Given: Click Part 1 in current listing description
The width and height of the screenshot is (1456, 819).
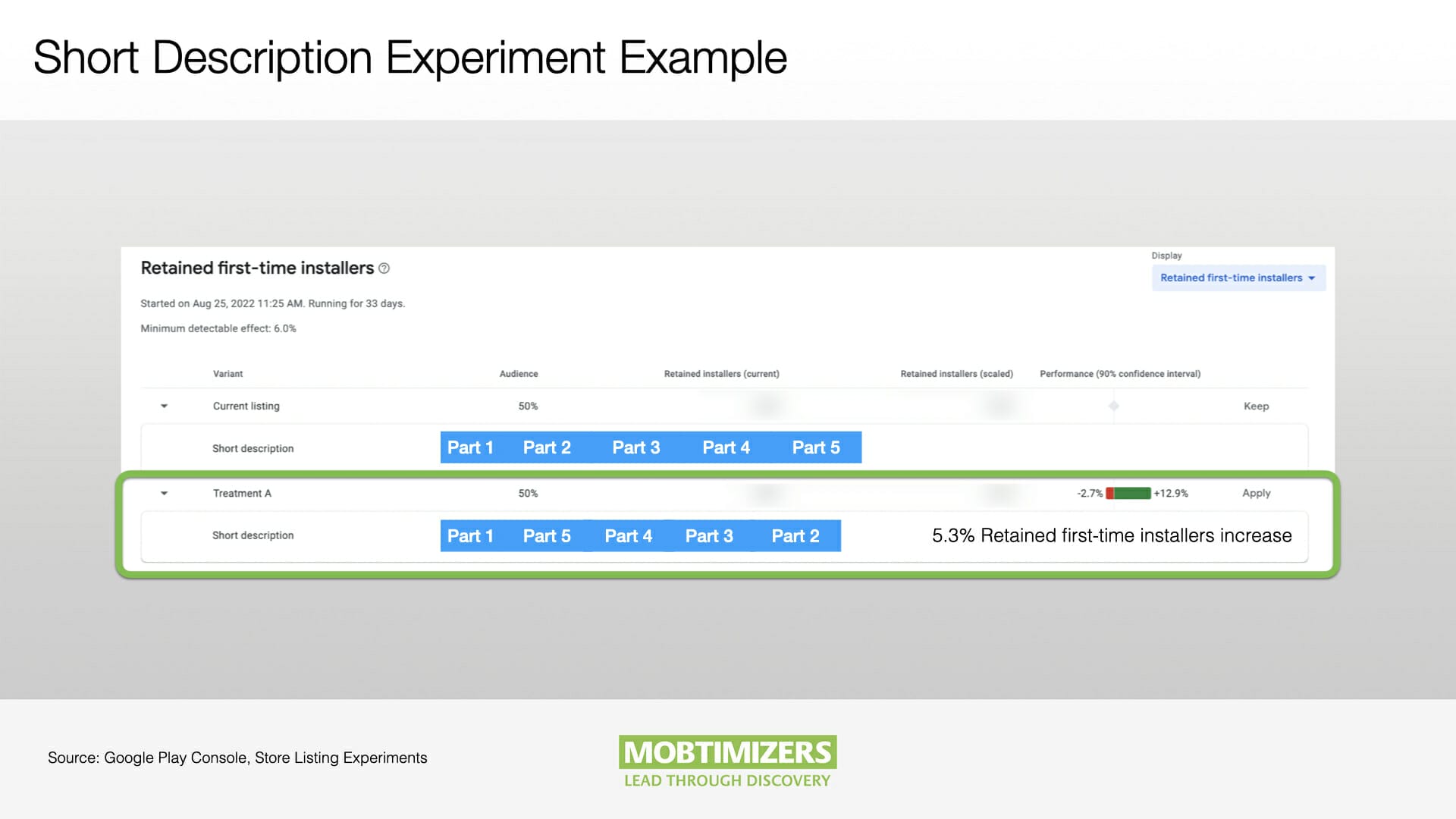Looking at the screenshot, I should click(x=470, y=448).
